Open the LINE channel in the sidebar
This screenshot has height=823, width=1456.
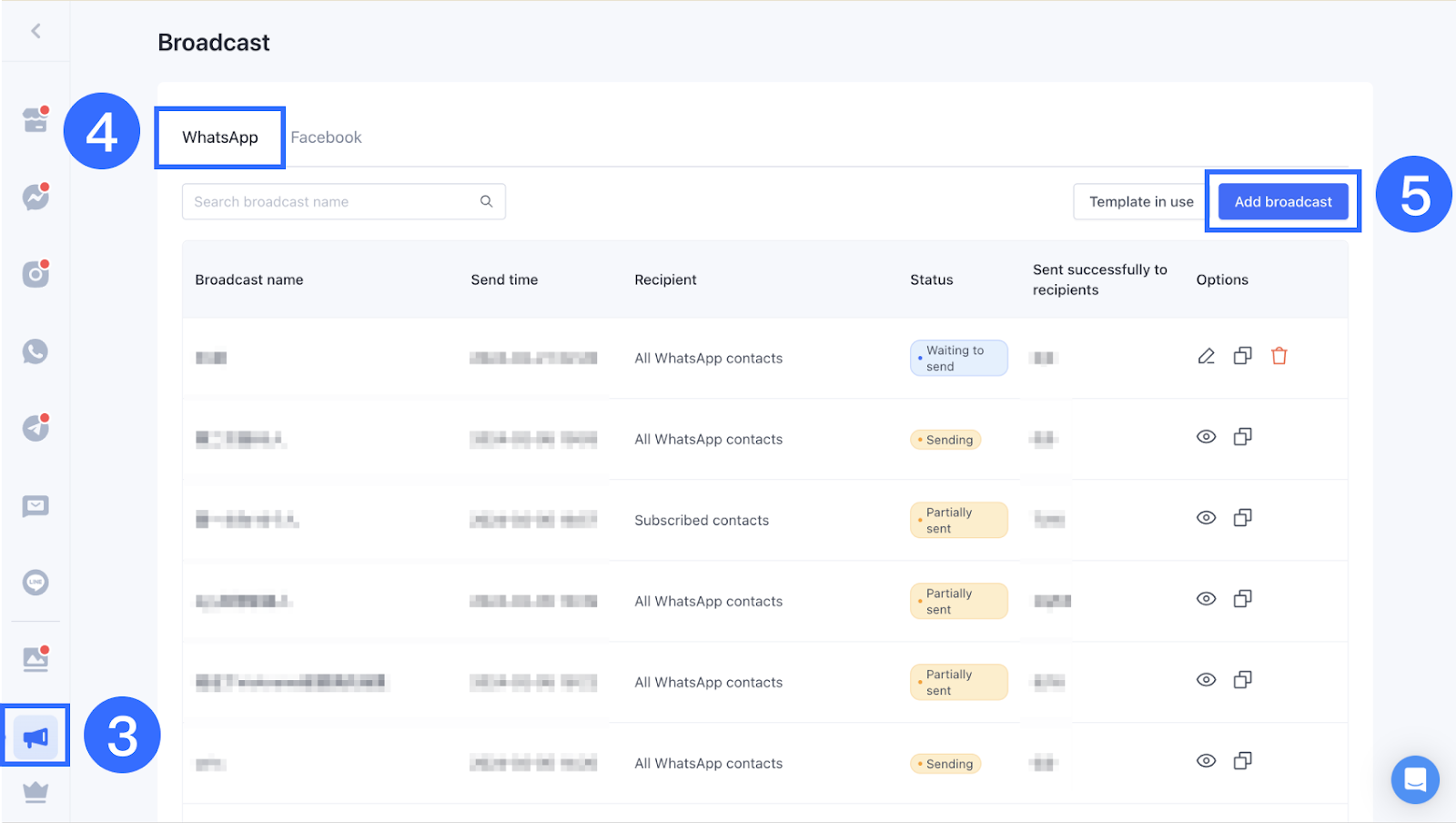35,583
